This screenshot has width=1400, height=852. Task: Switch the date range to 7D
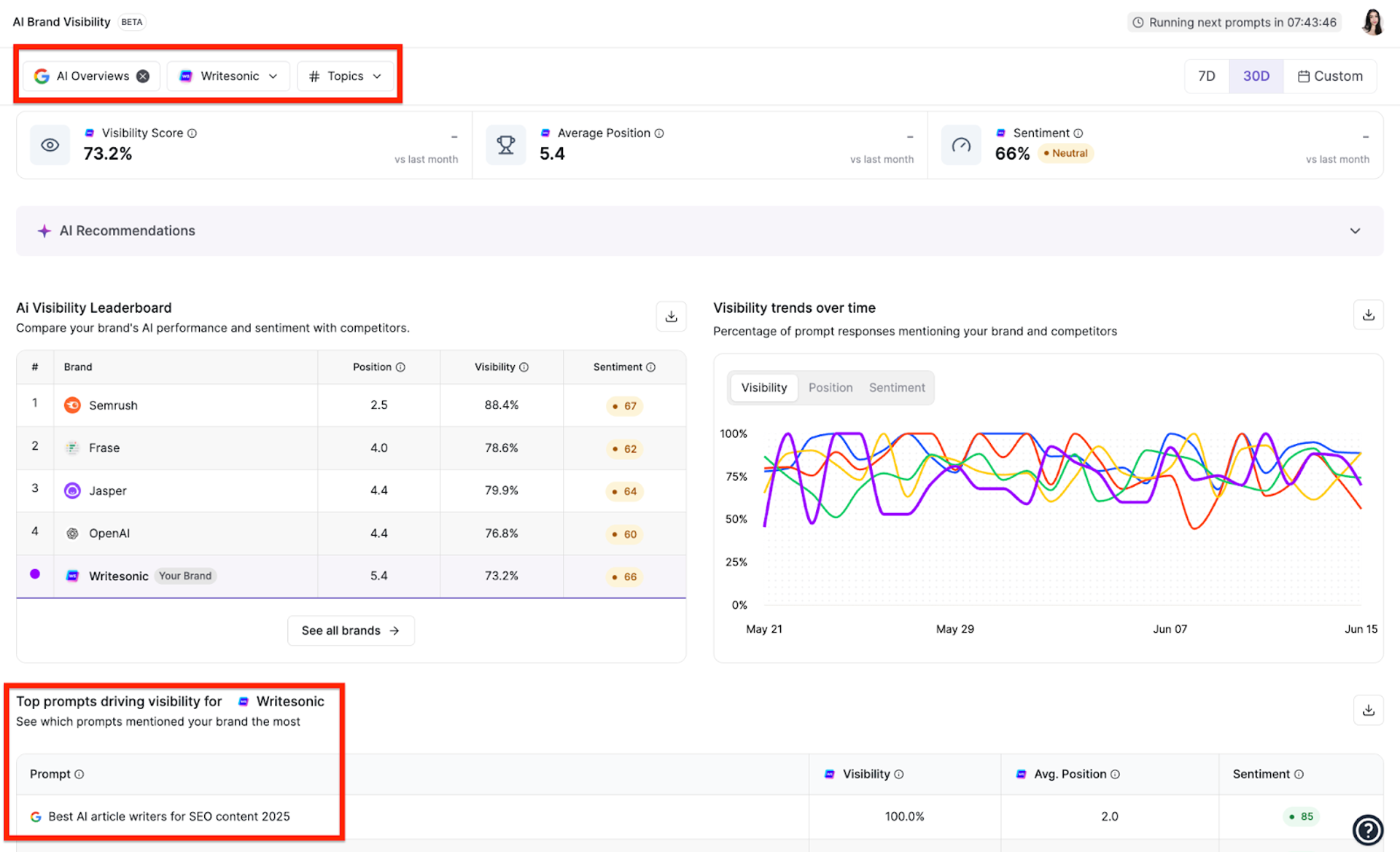(x=1207, y=76)
